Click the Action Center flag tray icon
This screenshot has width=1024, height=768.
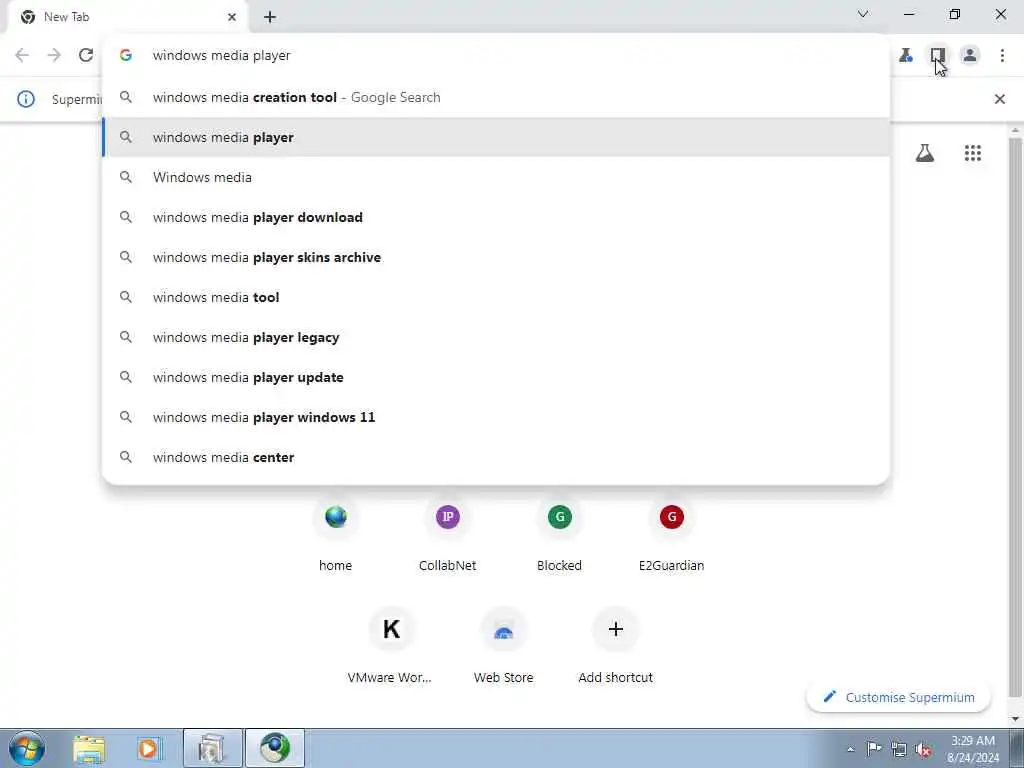click(874, 748)
